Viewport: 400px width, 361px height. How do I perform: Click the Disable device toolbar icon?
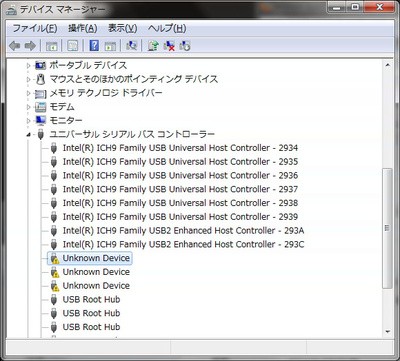click(185, 46)
